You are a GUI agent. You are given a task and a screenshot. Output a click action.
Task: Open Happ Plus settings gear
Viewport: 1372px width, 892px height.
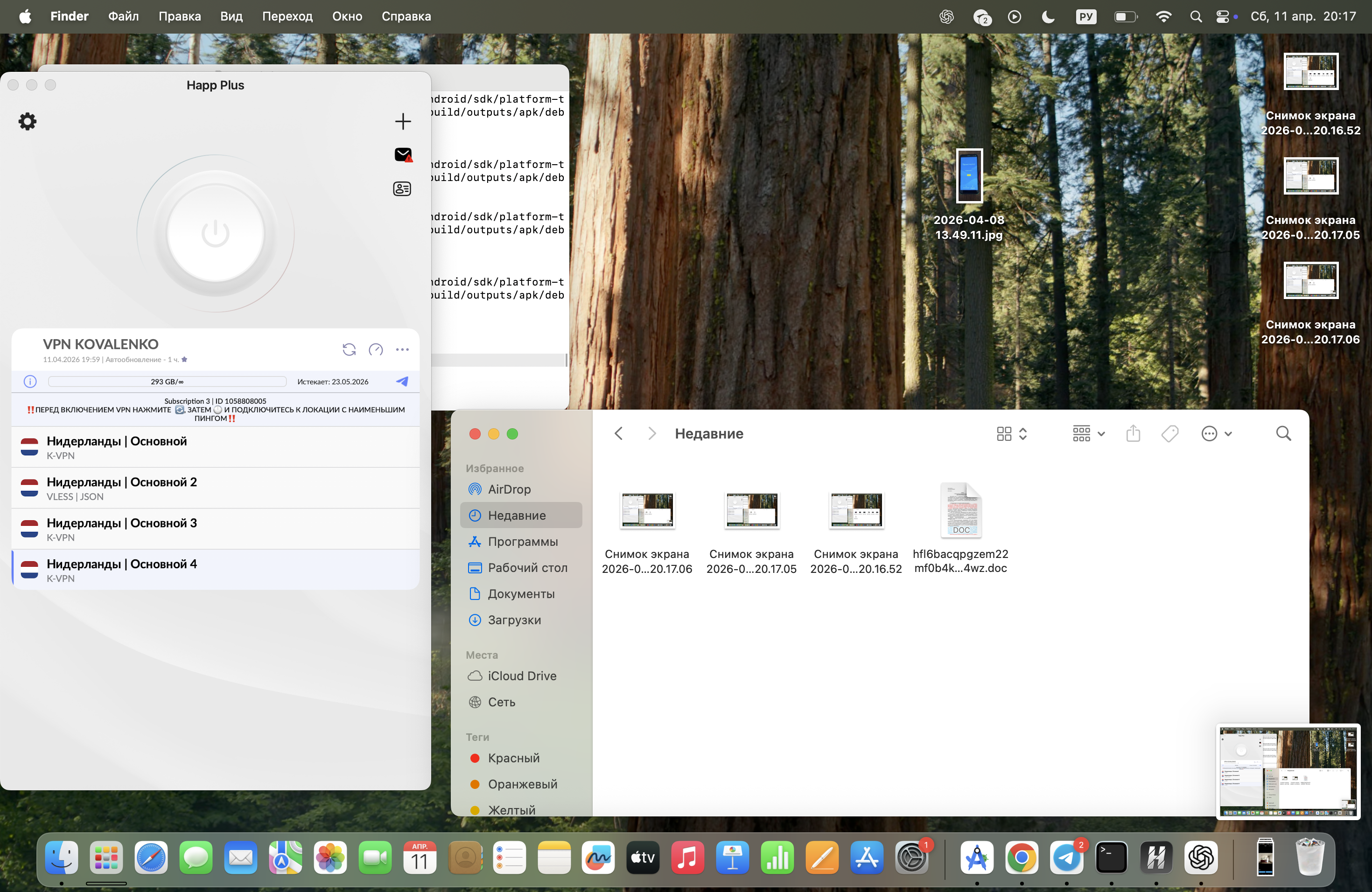[27, 121]
